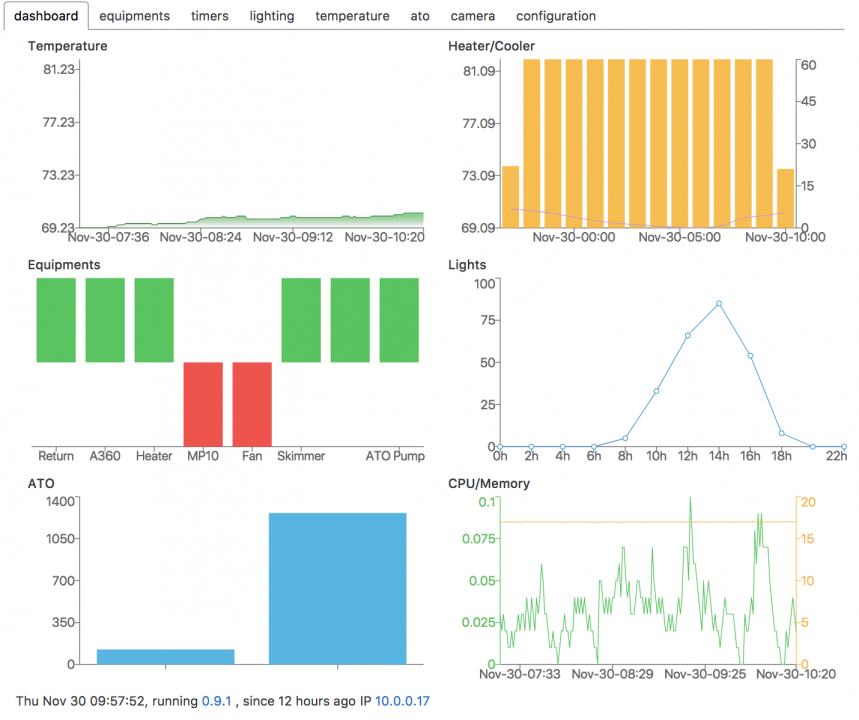This screenshot has width=859, height=720.
Task: View the camera tab
Action: click(x=472, y=16)
